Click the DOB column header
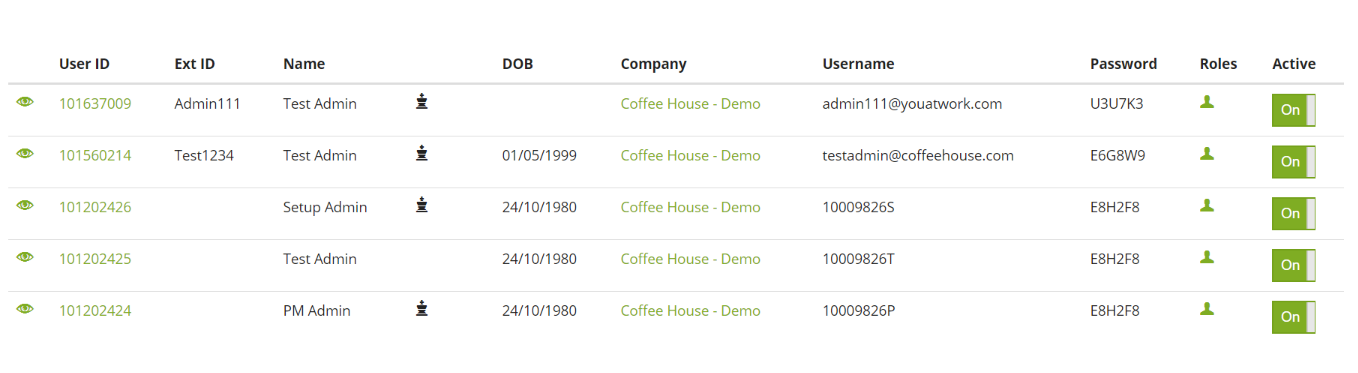This screenshot has height=373, width=1358. 517,64
